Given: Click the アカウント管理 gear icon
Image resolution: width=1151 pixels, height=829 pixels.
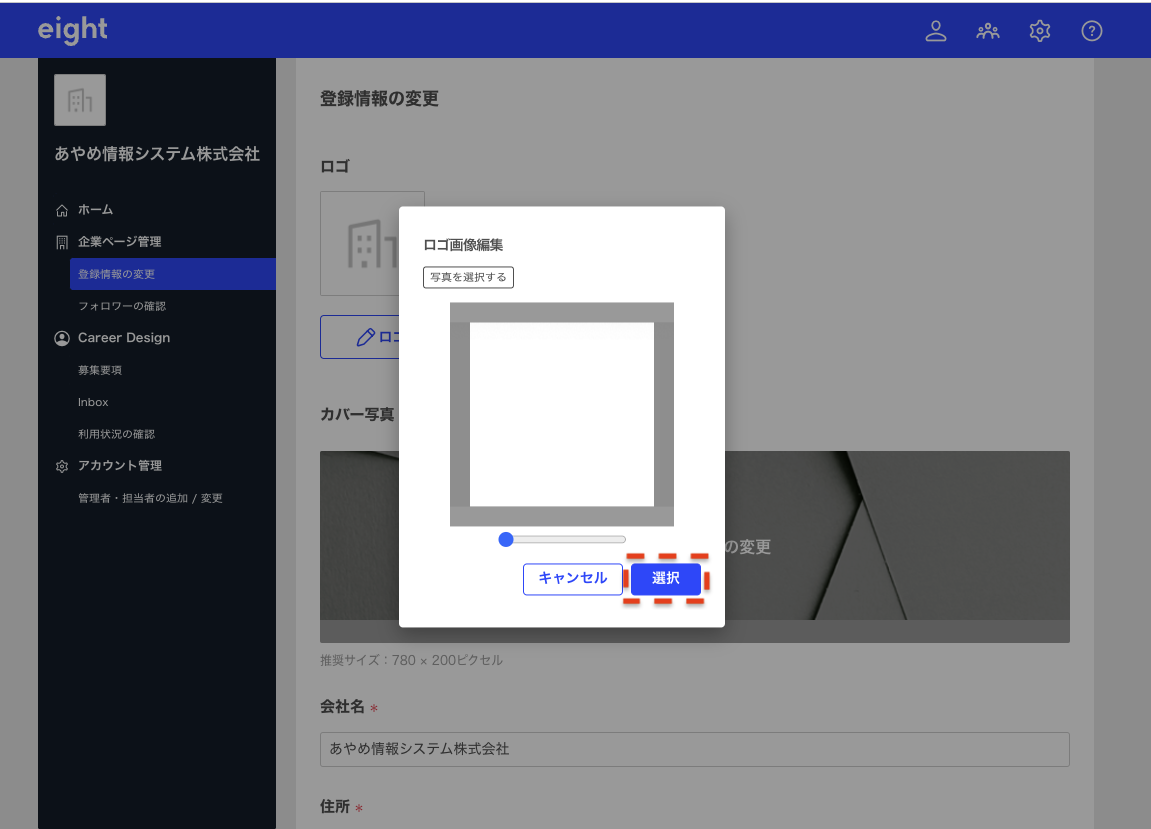Looking at the screenshot, I should (62, 466).
